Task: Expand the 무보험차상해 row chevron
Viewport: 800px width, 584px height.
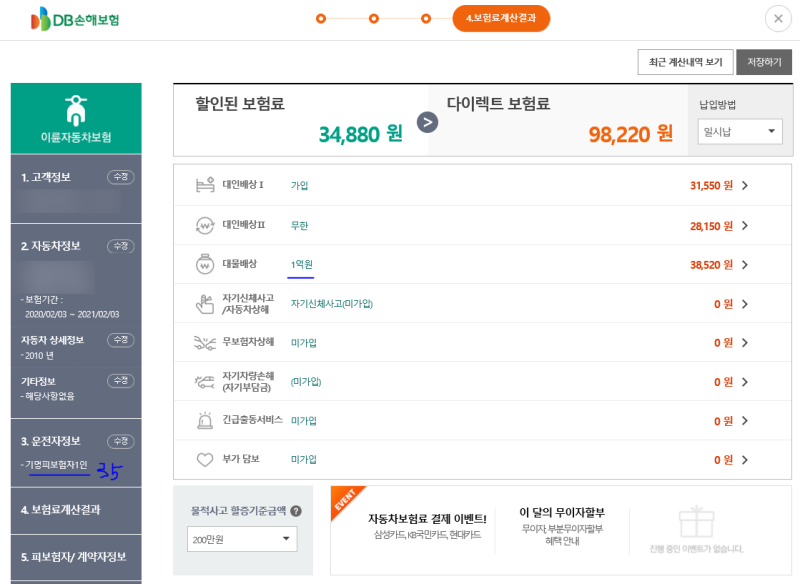Action: tap(745, 343)
